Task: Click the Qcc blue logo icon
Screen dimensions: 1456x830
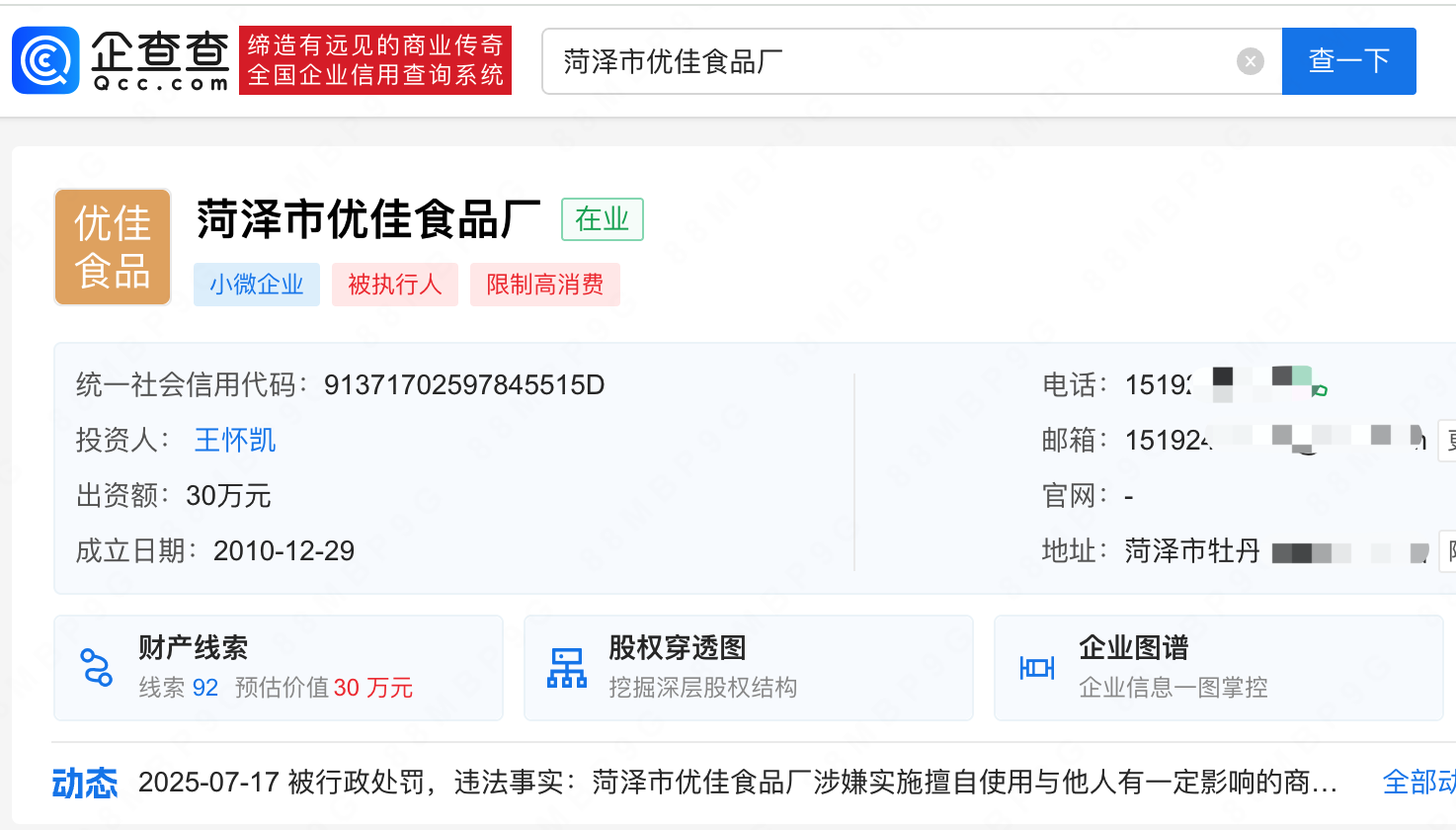Action: click(45, 60)
